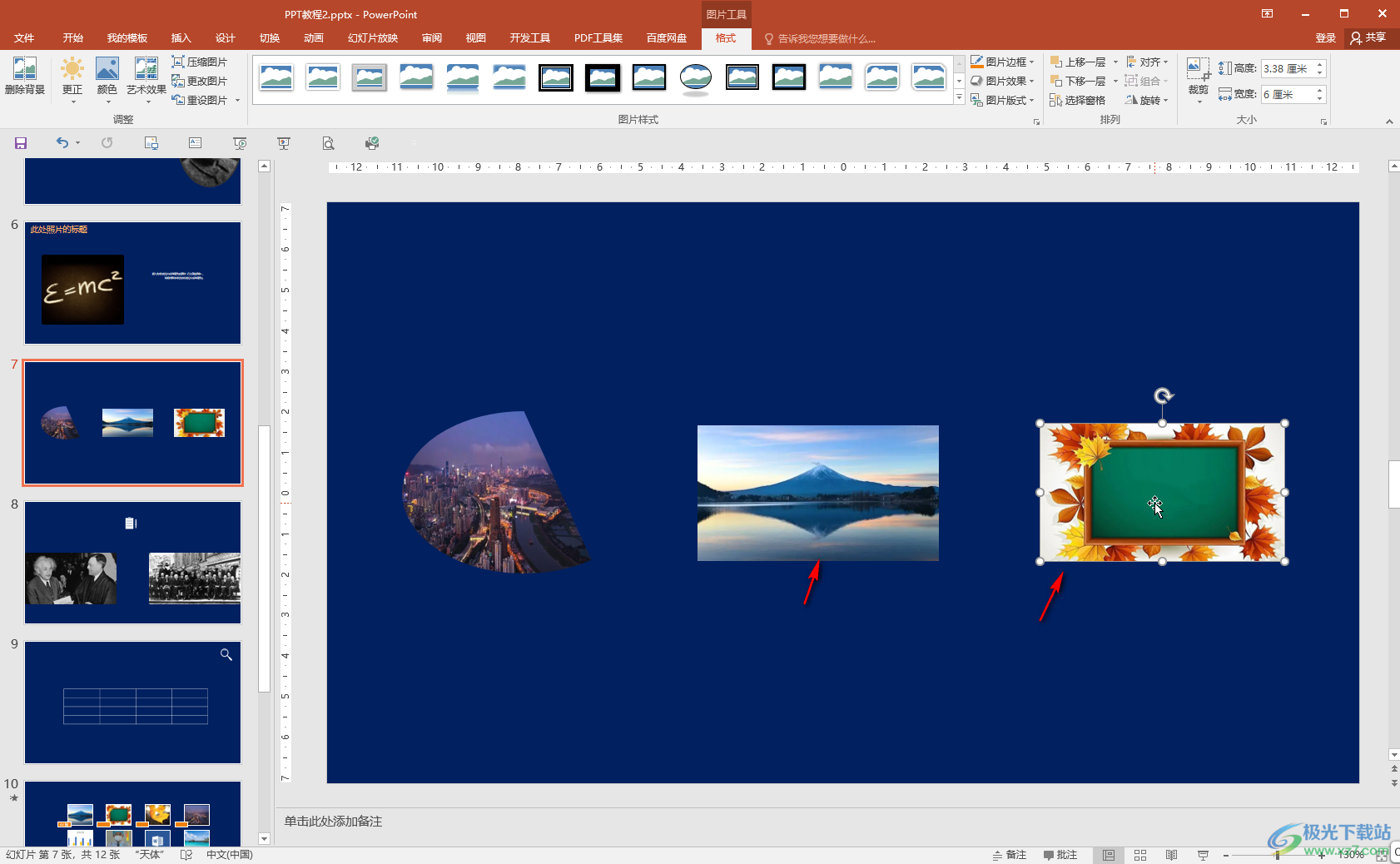
Task: Open the Artistic Effects (艺术效果) gallery
Action: pyautogui.click(x=146, y=80)
